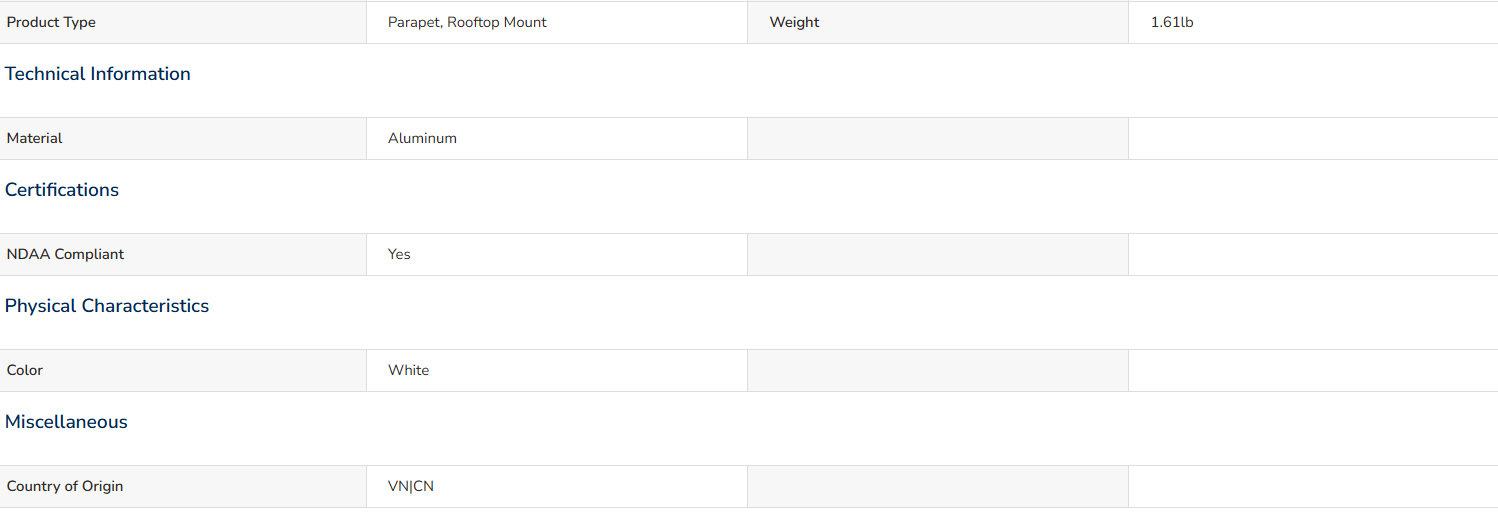This screenshot has height=514, width=1498.
Task: Click the empty gray cell beside Yes
Action: (x=938, y=254)
